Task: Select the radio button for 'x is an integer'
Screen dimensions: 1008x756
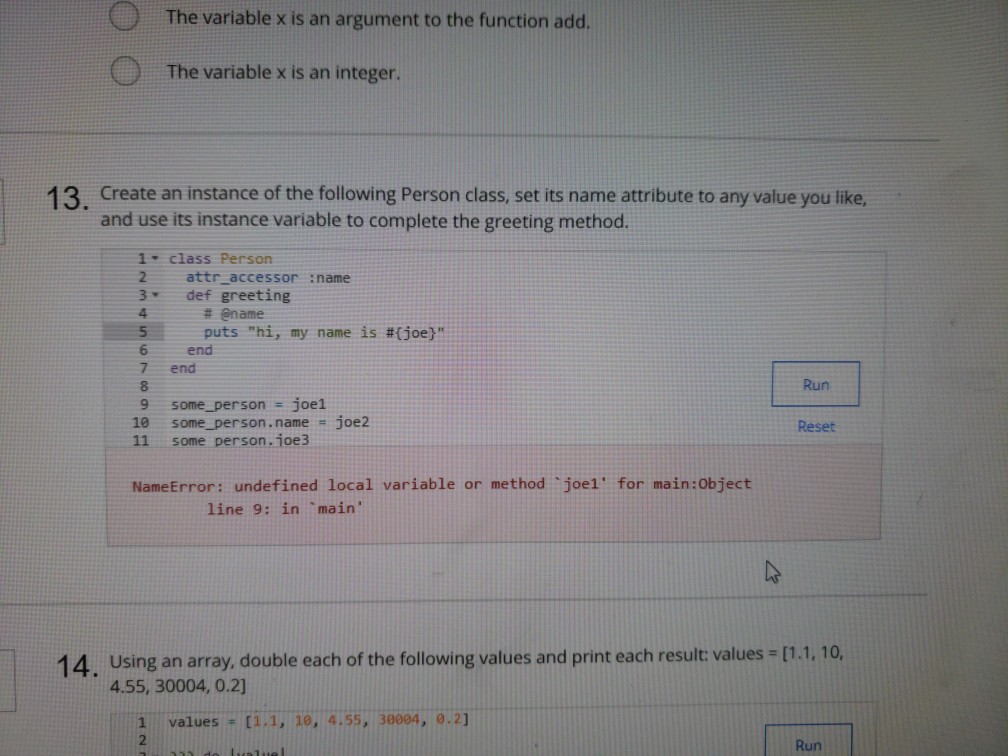Action: pyautogui.click(x=124, y=71)
